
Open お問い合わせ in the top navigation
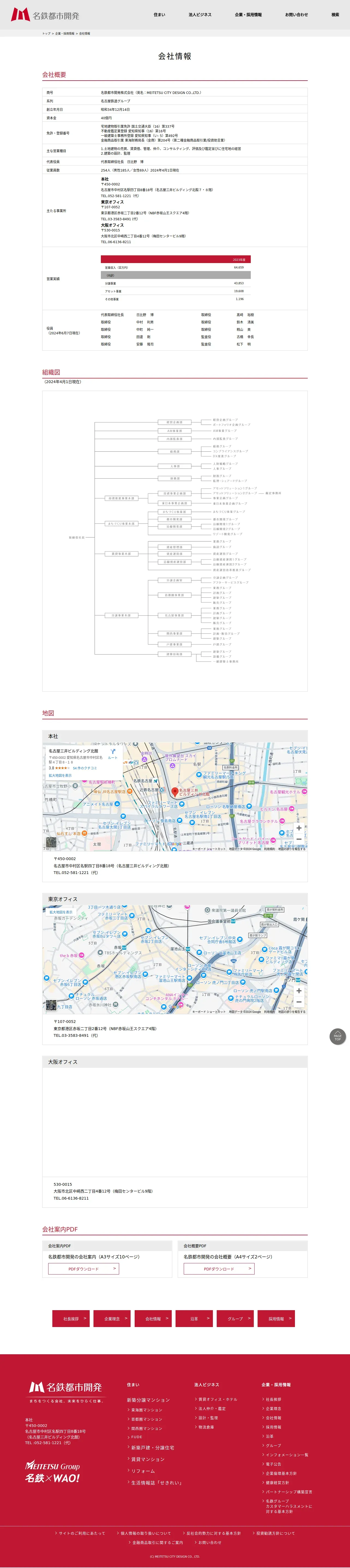[x=296, y=15]
